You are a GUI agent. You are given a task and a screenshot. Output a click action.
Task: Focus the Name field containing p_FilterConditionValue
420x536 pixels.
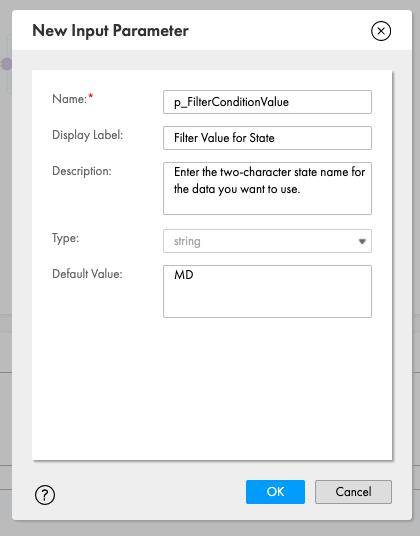point(267,102)
